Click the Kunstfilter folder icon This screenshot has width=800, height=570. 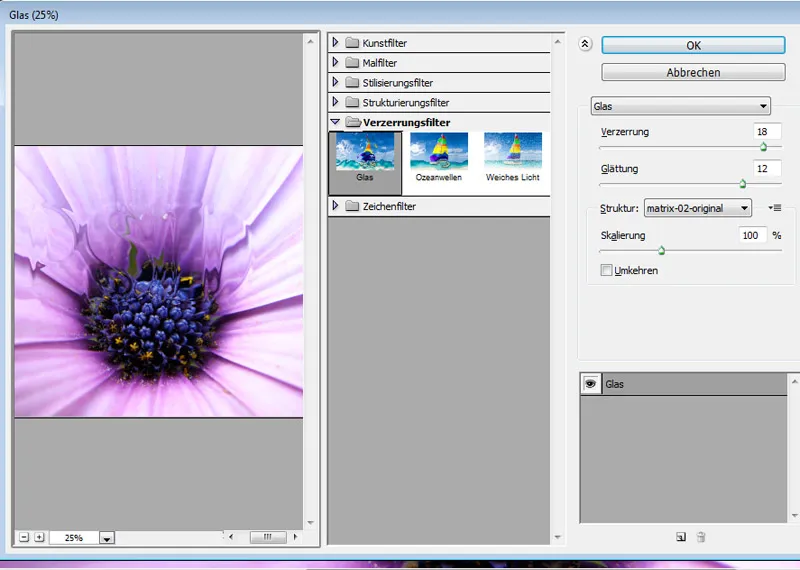point(352,42)
